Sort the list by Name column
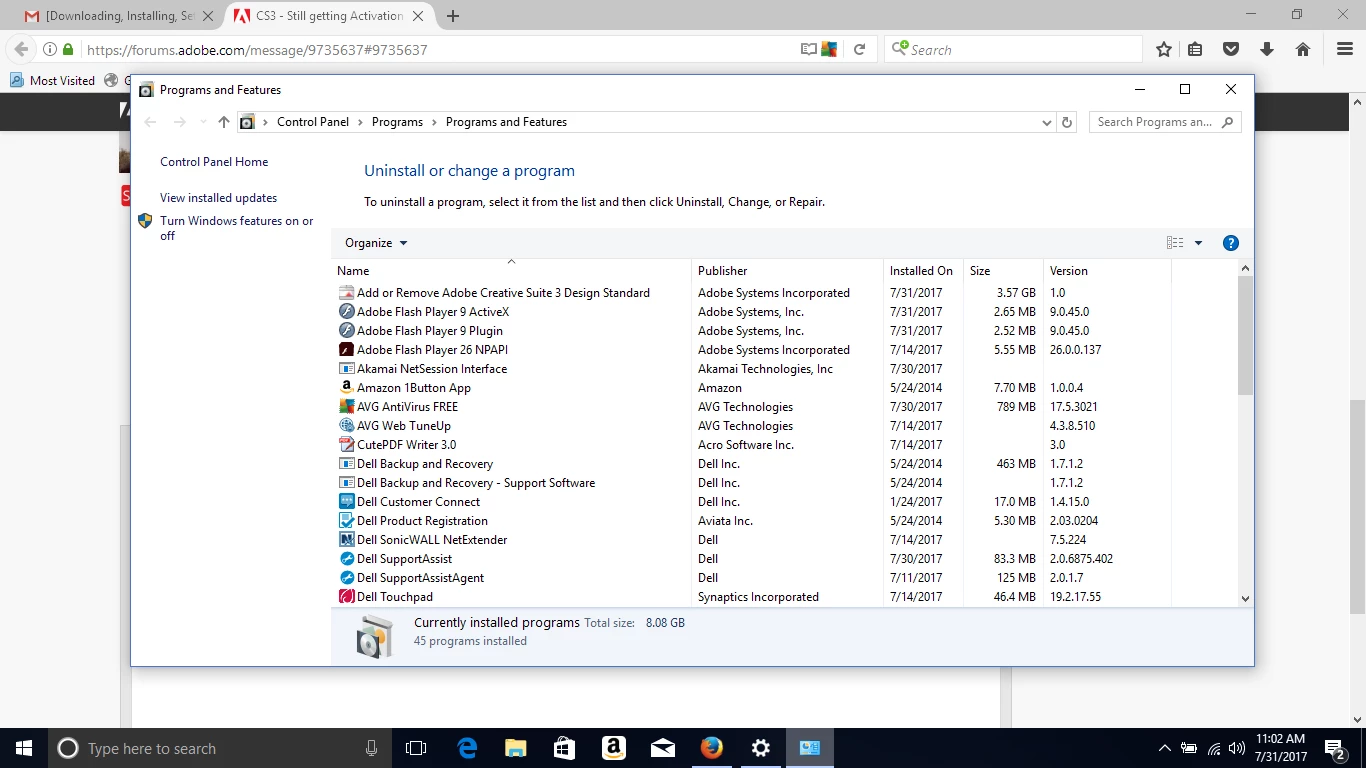Screen dimensions: 1366x768 [x=511, y=271]
